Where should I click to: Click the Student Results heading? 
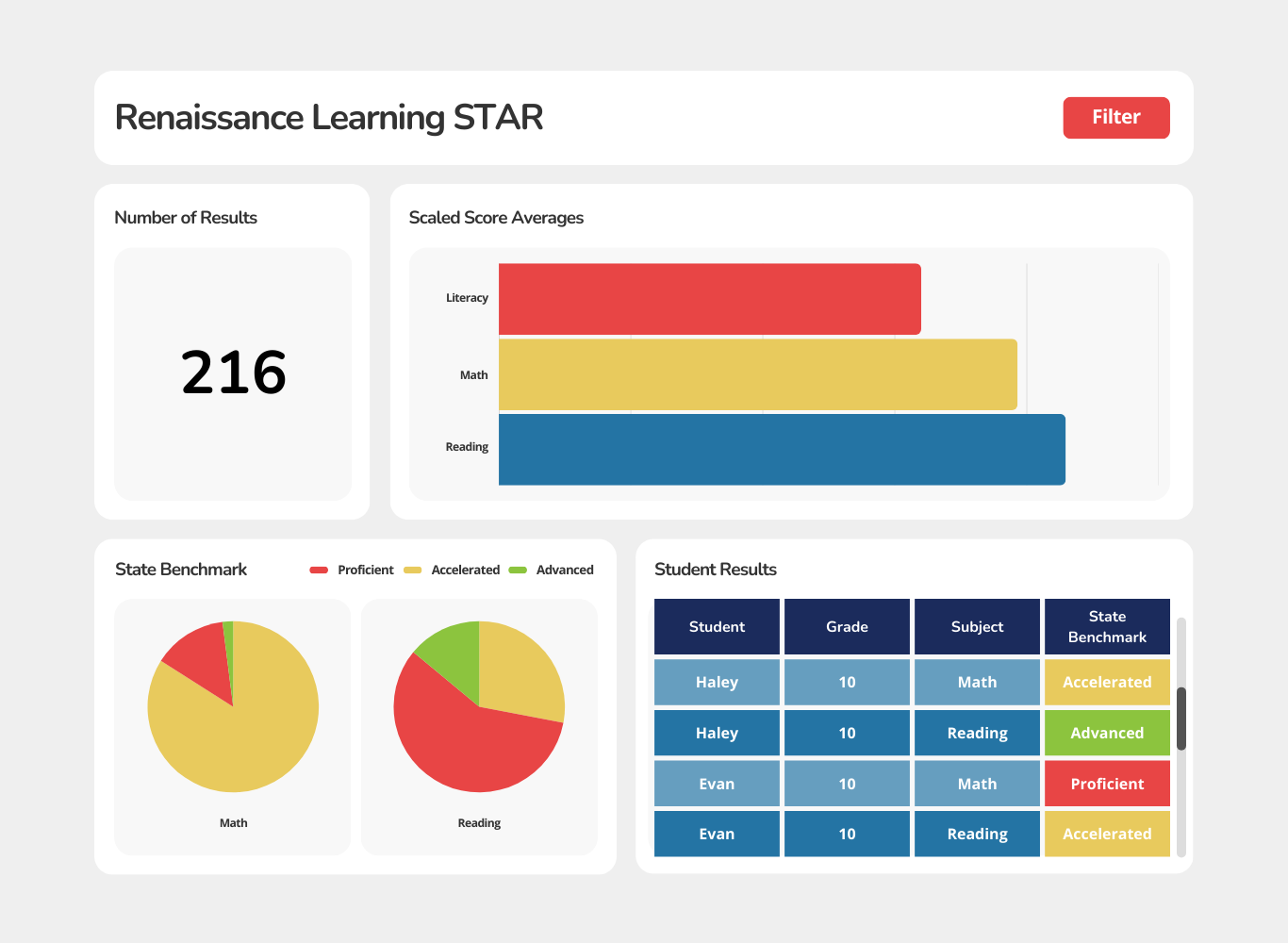(716, 570)
